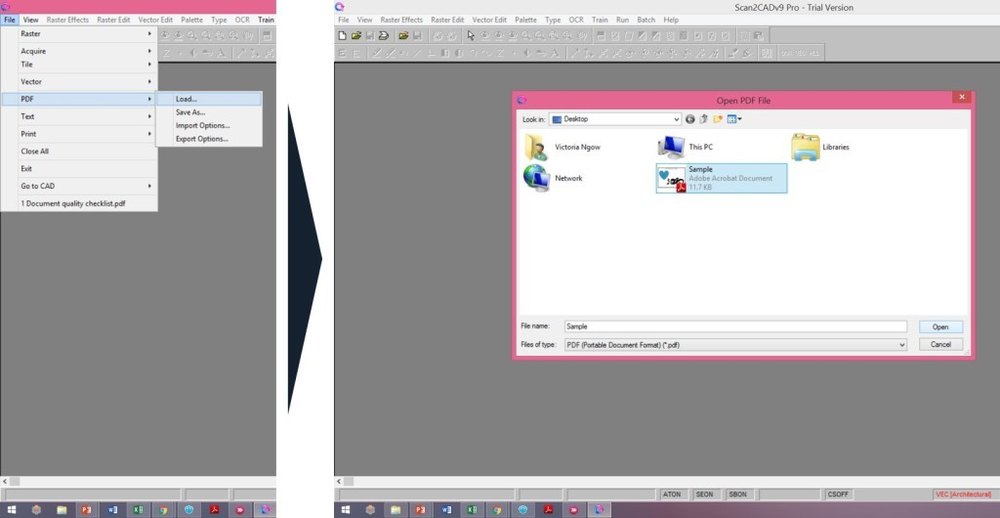
Task: Open Chrome from the left taskbar
Action: pyautogui.click(x=163, y=510)
